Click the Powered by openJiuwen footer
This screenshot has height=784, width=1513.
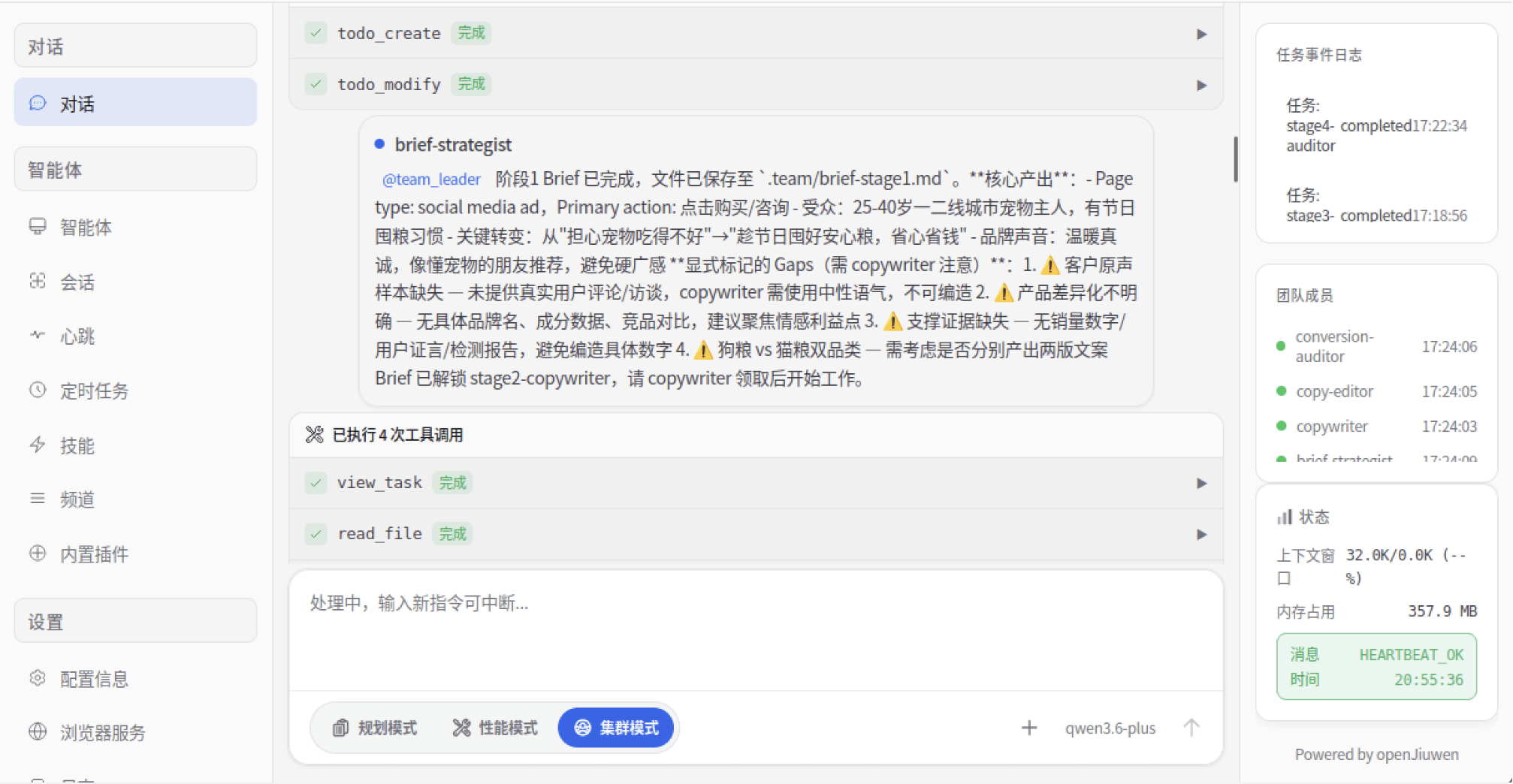[x=1376, y=754]
